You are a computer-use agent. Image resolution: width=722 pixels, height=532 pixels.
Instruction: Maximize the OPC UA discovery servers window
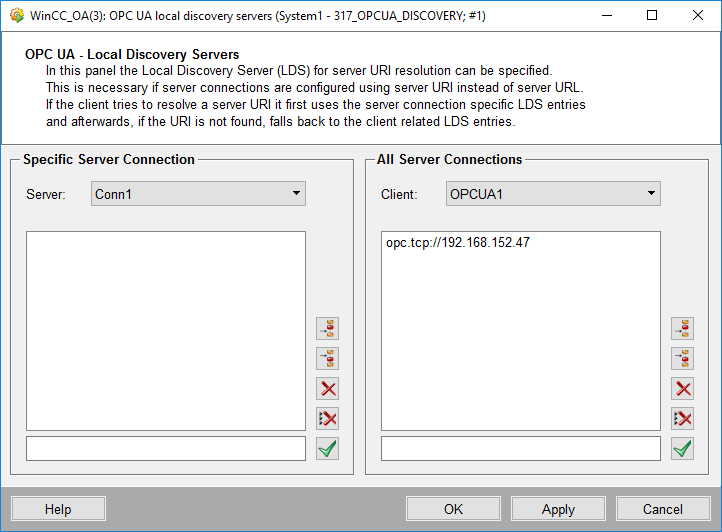652,15
